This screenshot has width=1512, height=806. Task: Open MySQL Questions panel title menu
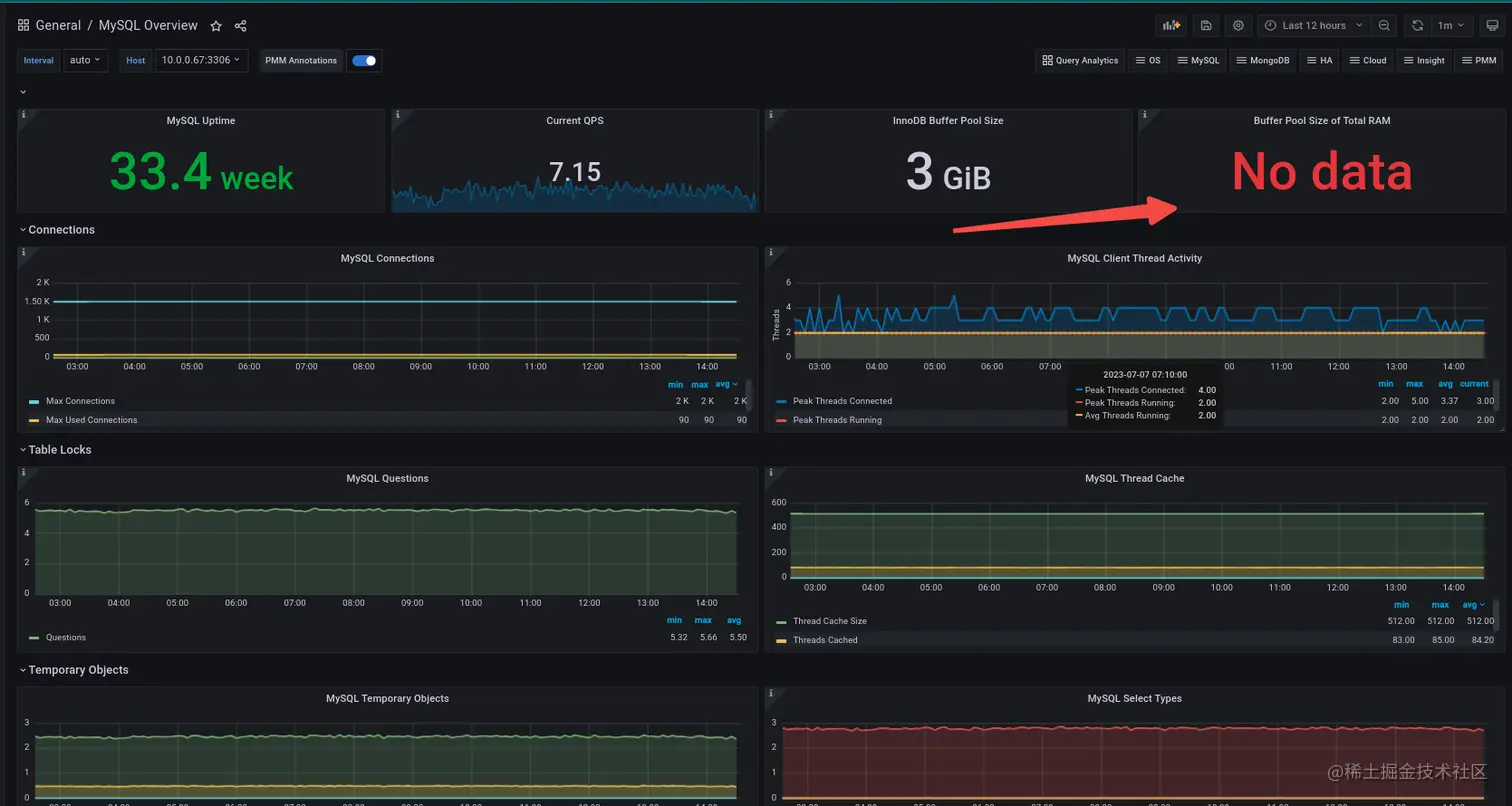387,478
